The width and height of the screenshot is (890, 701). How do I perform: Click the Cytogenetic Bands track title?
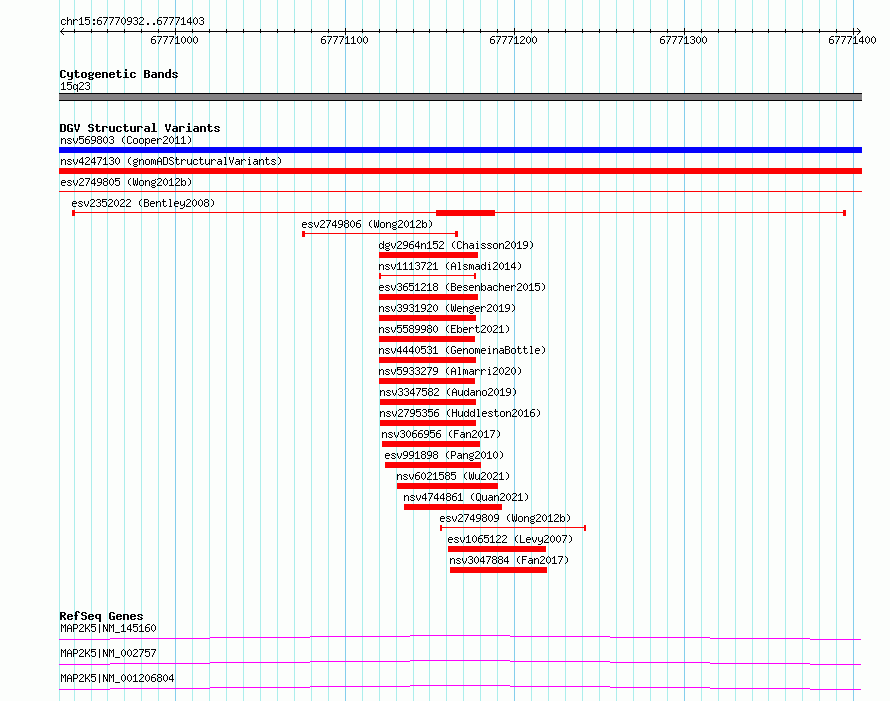[119, 74]
